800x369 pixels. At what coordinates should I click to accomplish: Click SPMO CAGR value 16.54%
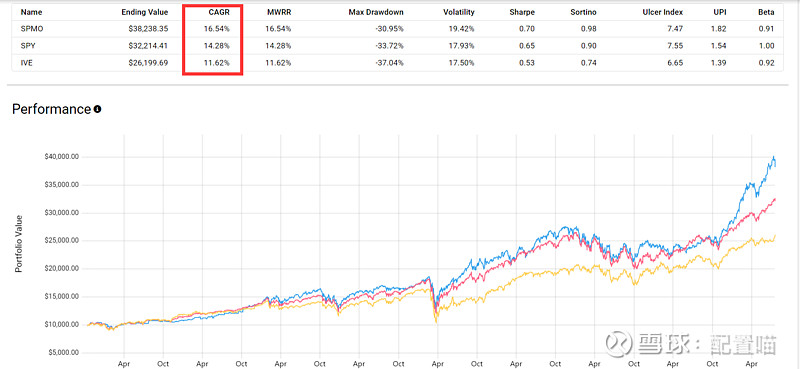[x=218, y=29]
